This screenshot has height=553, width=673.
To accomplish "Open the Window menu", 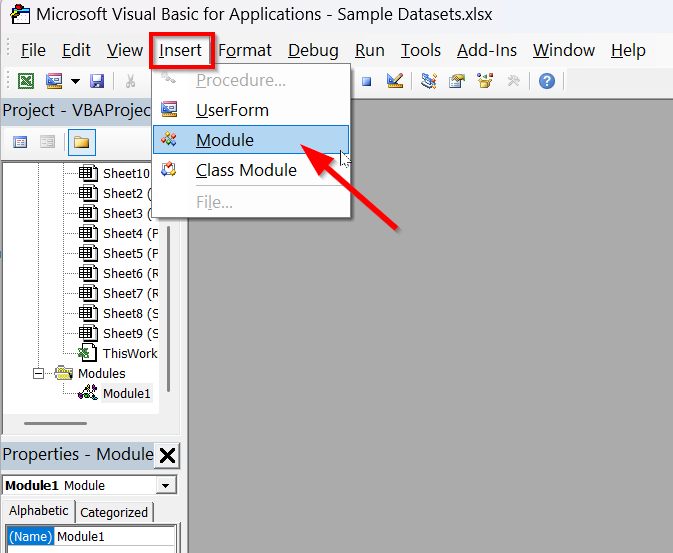I will coord(564,50).
